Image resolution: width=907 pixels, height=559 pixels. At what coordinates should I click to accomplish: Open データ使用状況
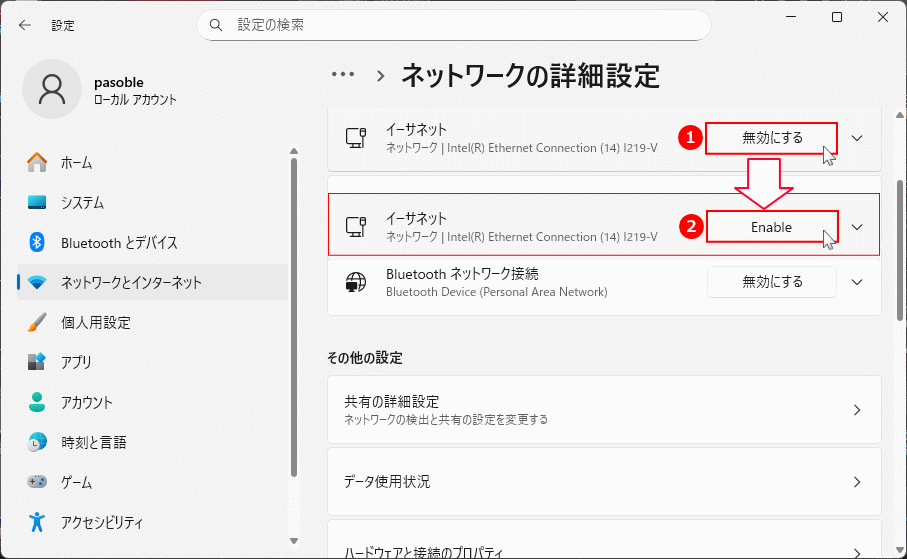(604, 481)
